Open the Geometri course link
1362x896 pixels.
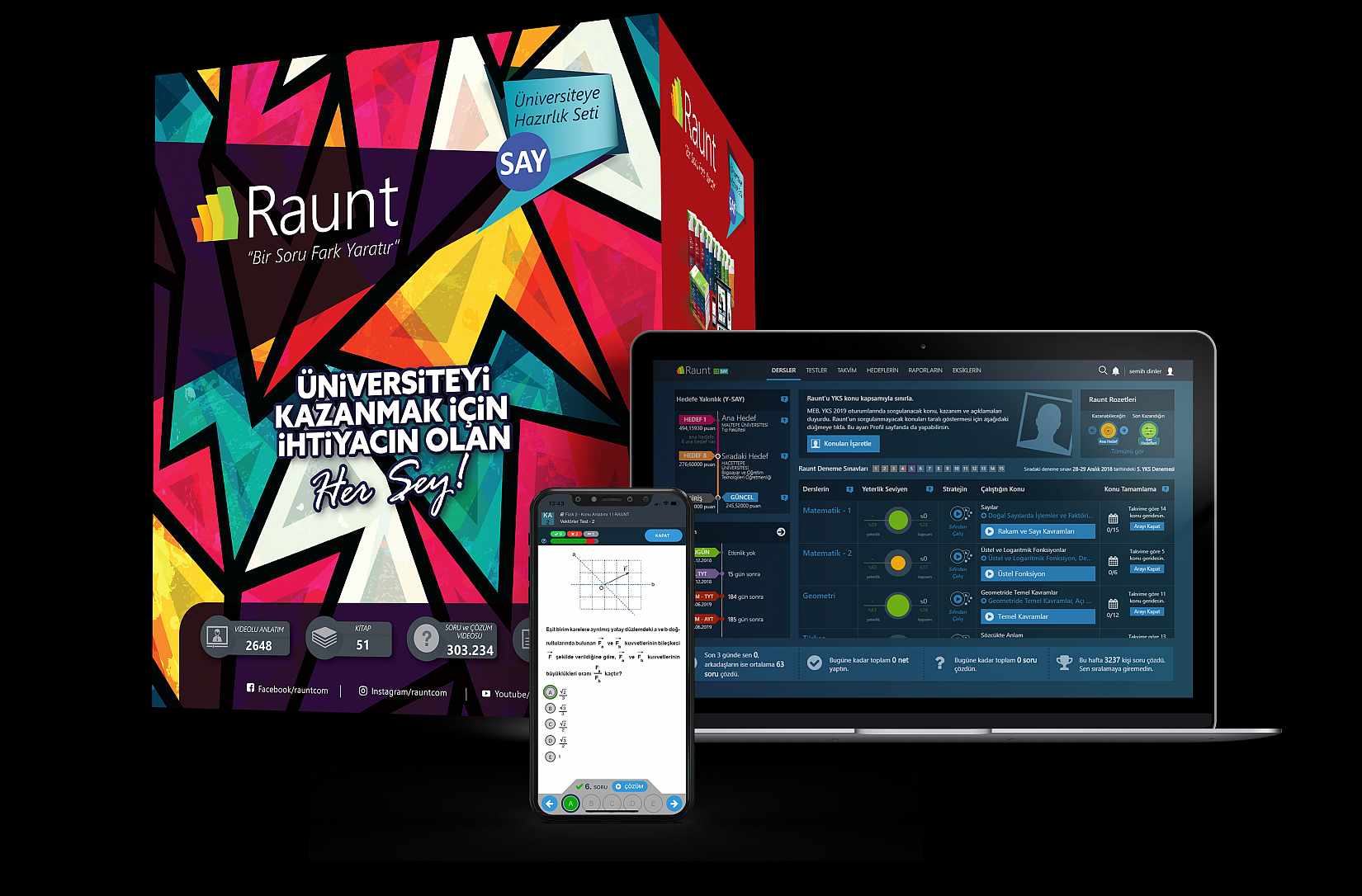819,596
